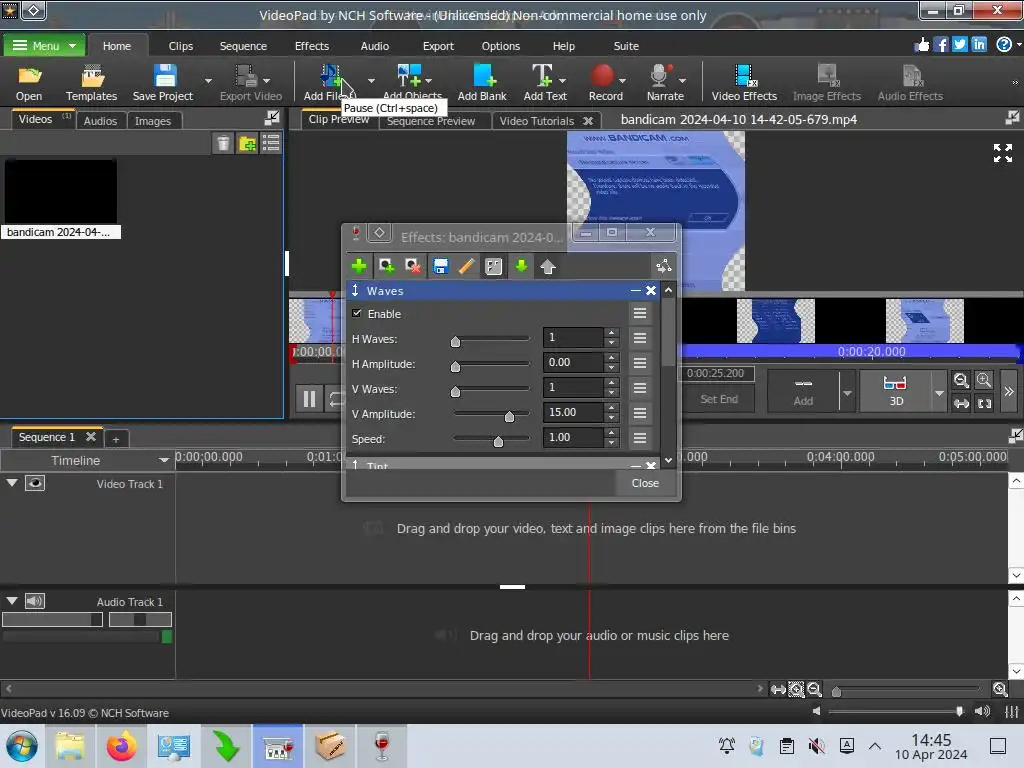Collapse Audio Track 1 triangle
The width and height of the screenshot is (1024, 768).
12,601
